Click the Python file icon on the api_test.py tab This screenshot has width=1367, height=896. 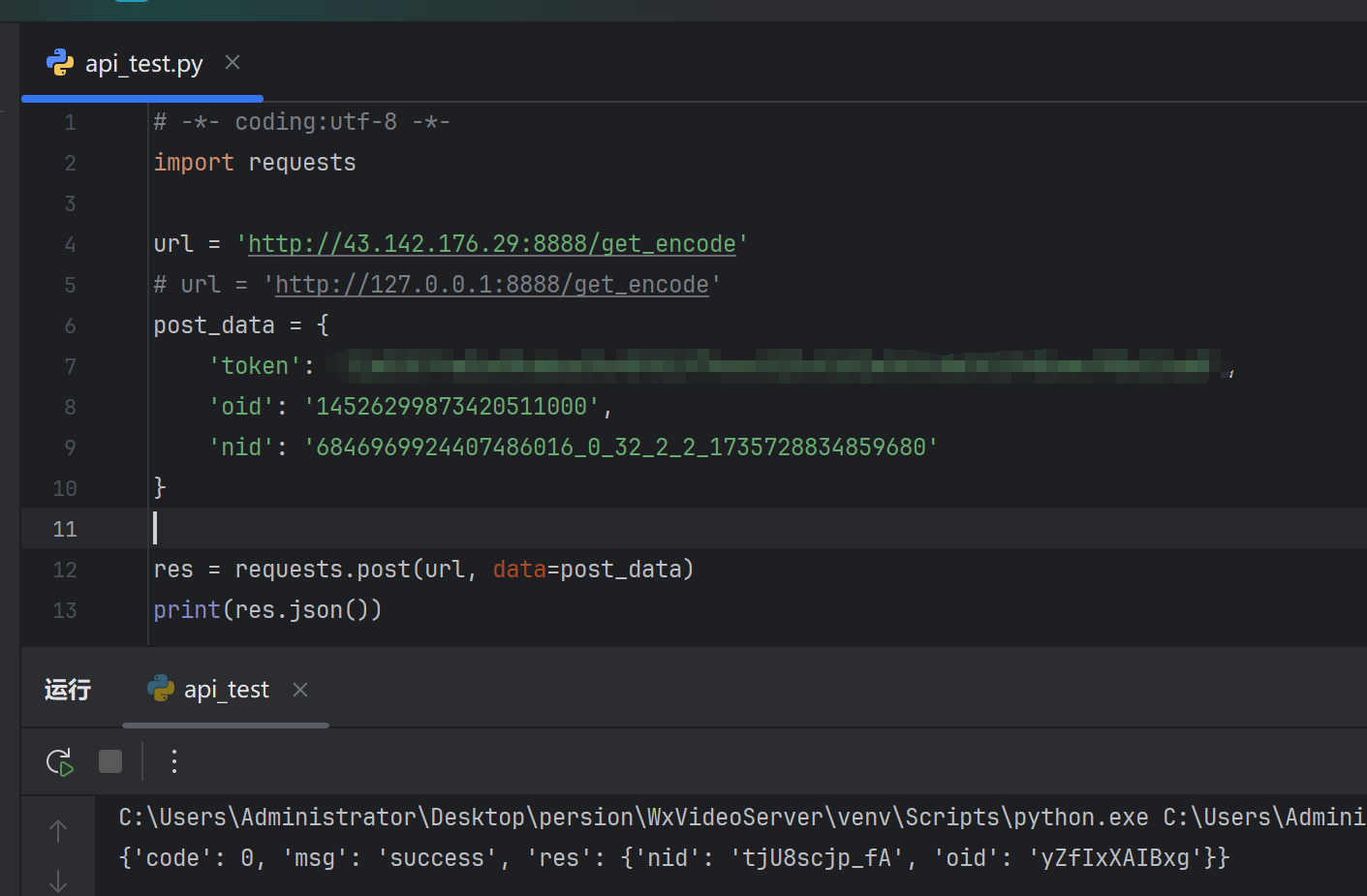[x=60, y=63]
